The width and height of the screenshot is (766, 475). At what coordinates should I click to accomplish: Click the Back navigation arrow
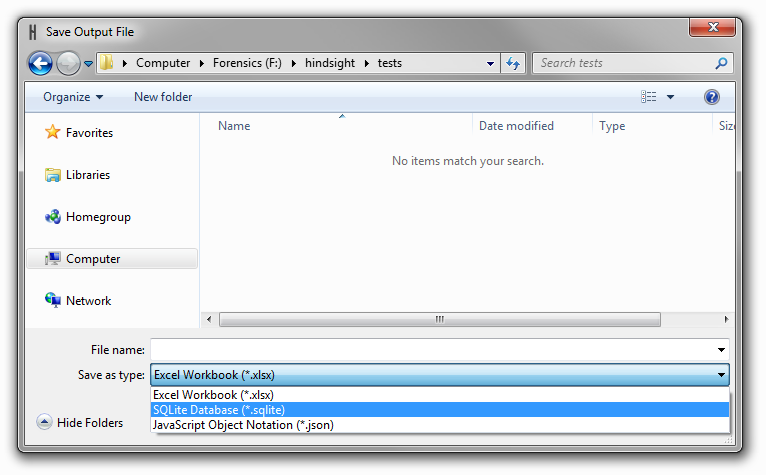(41, 64)
